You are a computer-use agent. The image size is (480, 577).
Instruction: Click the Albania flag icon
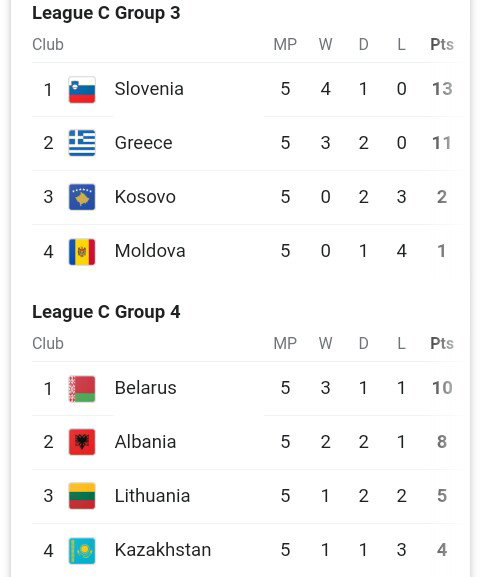82,442
